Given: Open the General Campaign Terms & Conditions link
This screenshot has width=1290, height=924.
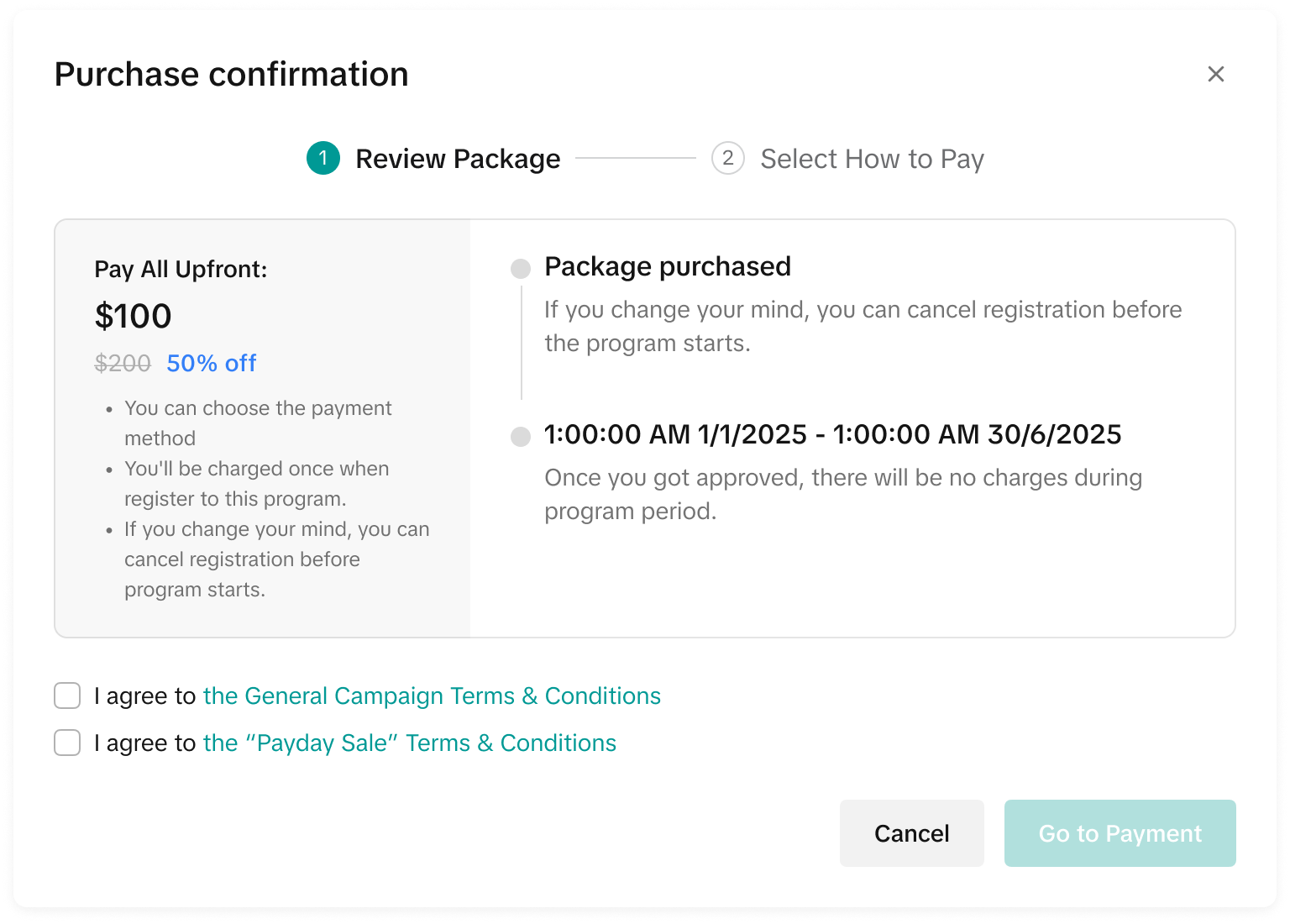Looking at the screenshot, I should [x=432, y=696].
